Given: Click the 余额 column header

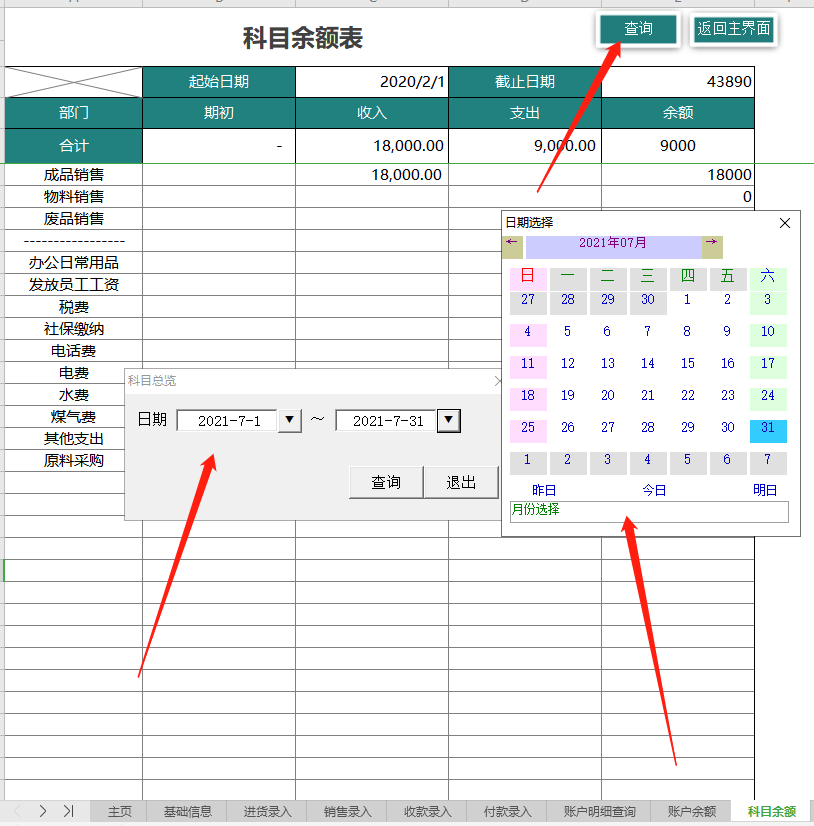Looking at the screenshot, I should (678, 113).
